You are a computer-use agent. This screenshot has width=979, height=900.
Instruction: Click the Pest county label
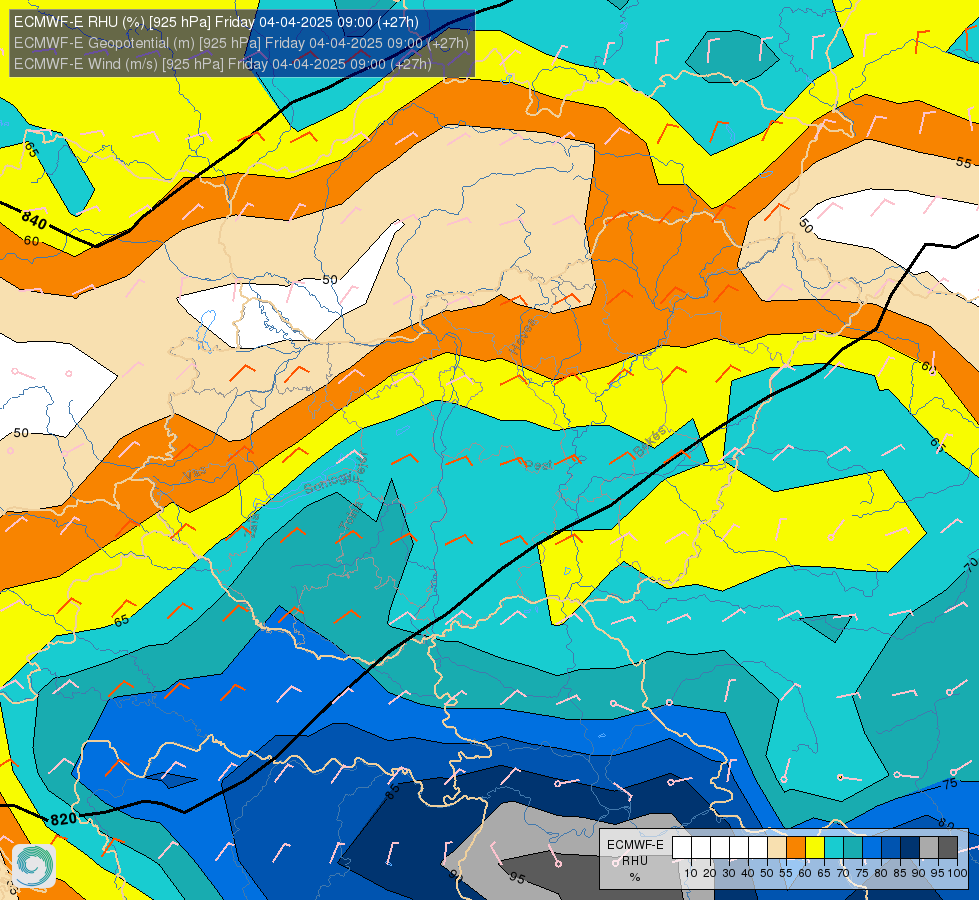point(538,465)
